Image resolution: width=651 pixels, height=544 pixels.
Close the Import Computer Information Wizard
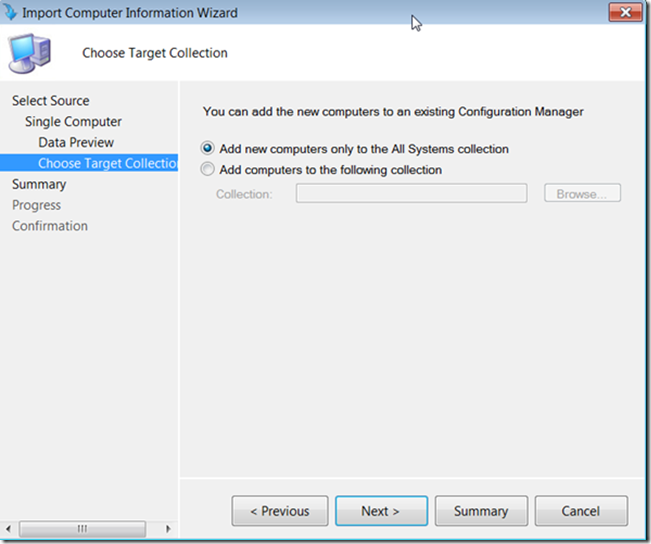(625, 12)
